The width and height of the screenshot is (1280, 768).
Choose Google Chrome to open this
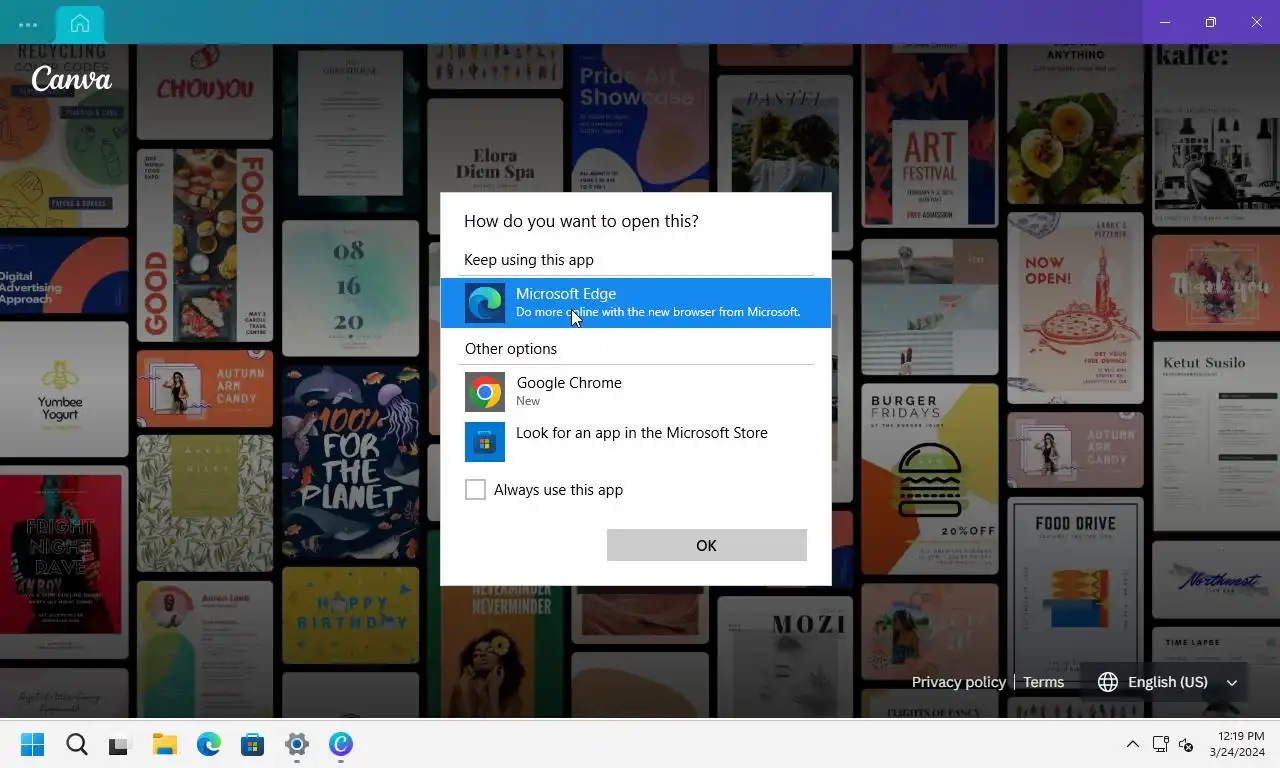636,392
